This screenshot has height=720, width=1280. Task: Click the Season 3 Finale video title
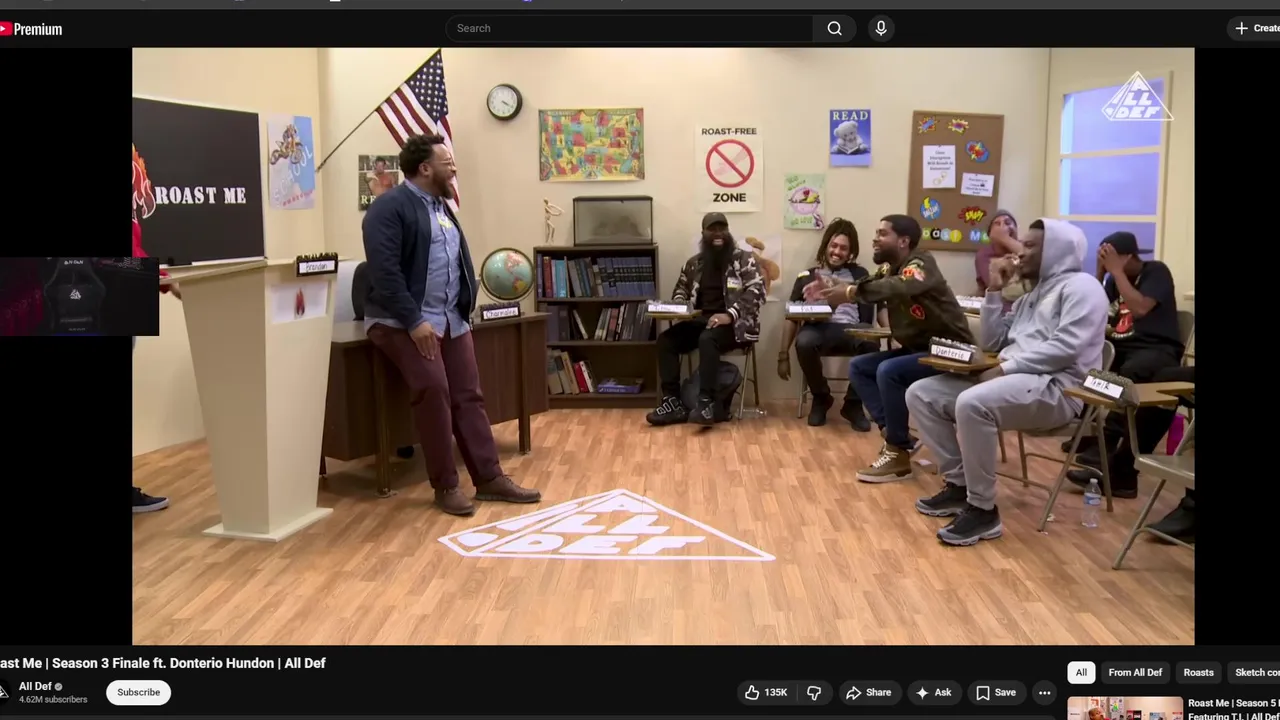pos(163,663)
